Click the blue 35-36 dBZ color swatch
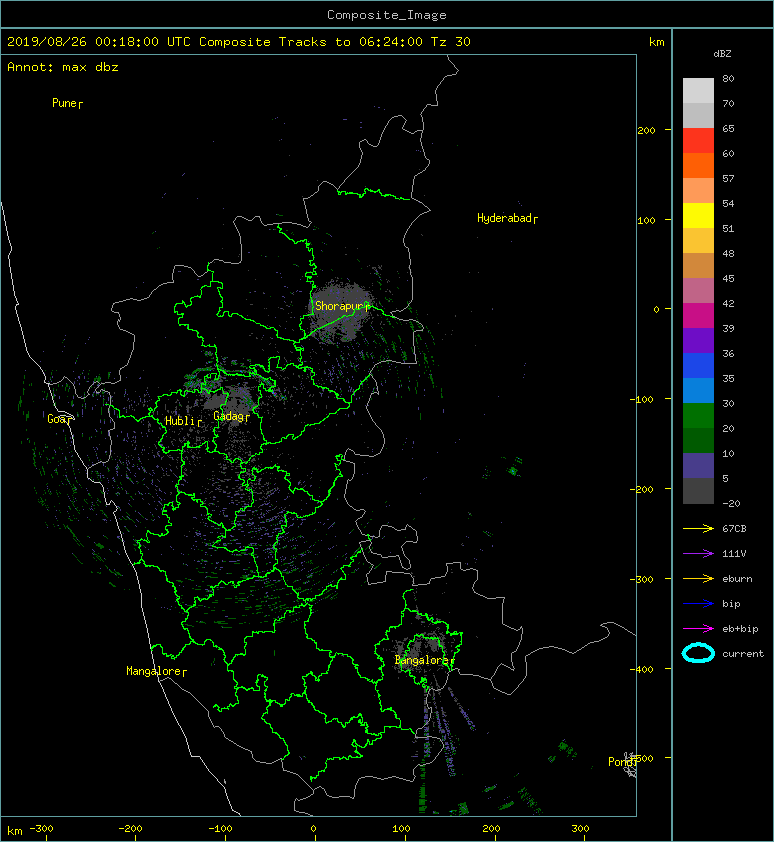The width and height of the screenshot is (774, 842). 698,366
